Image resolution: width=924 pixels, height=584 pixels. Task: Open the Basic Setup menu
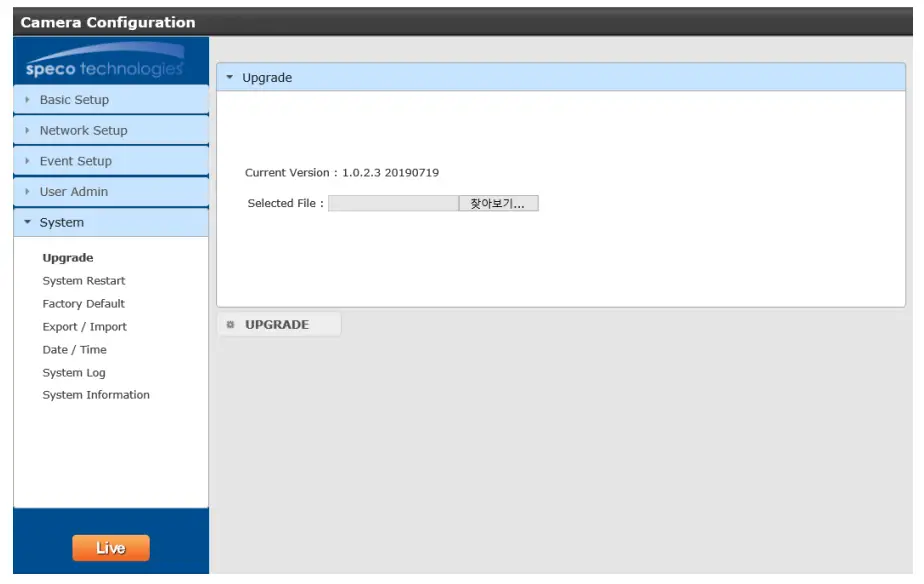click(x=111, y=100)
